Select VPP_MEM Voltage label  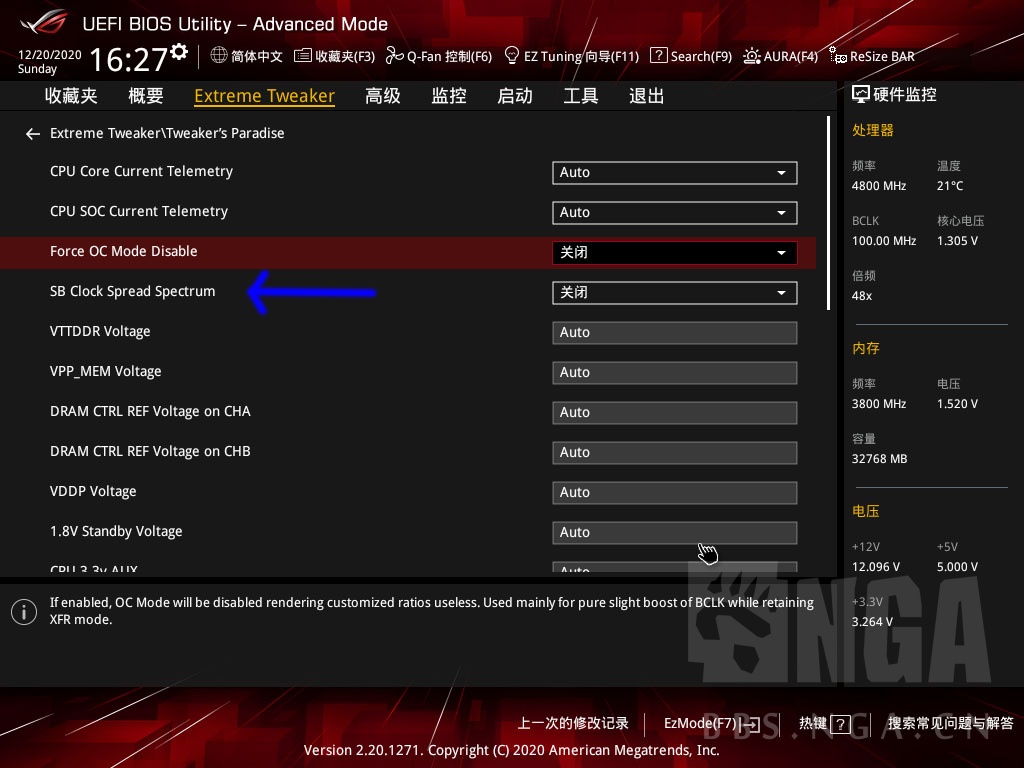click(x=105, y=372)
